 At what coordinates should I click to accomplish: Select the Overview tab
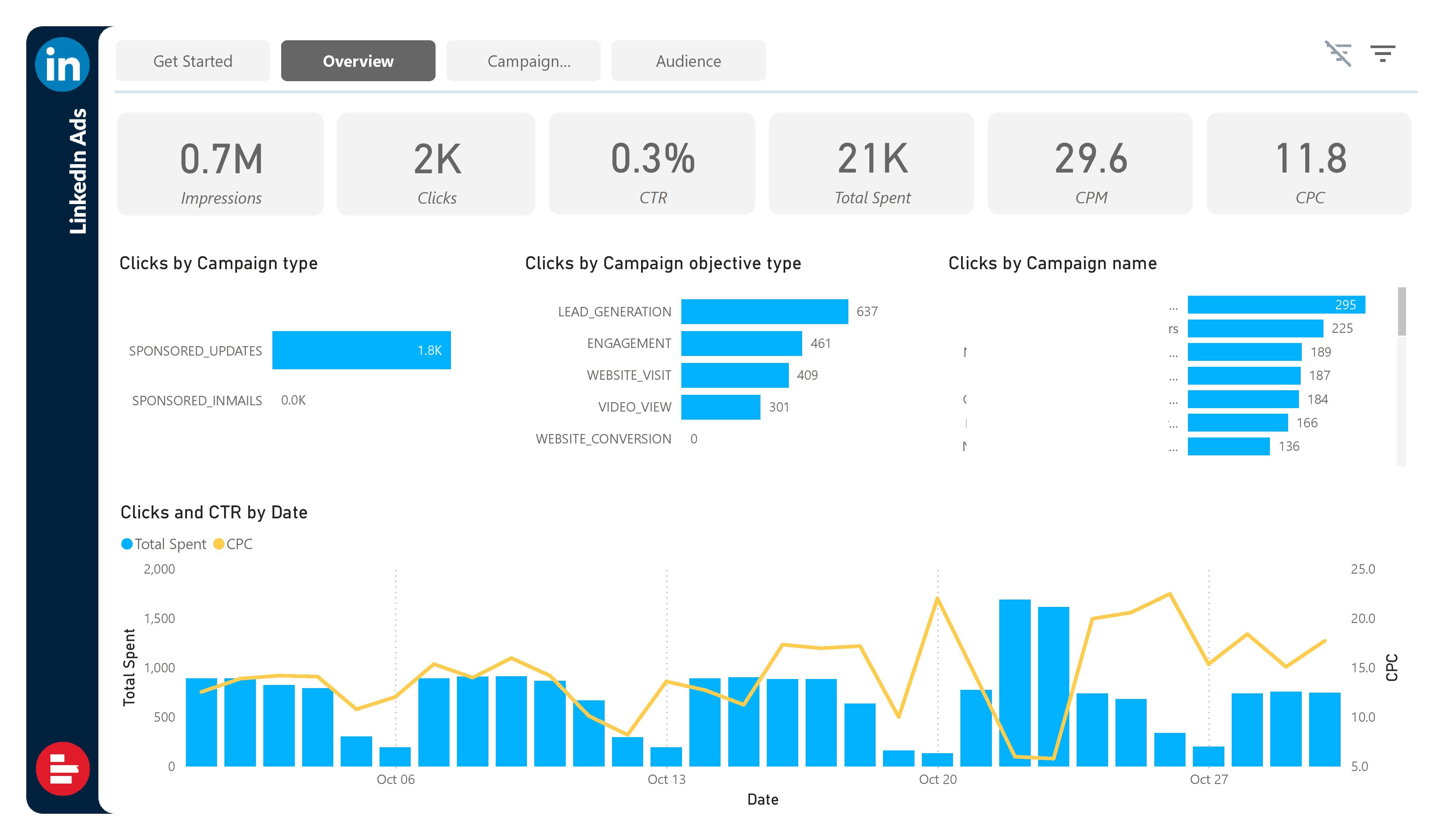(357, 60)
